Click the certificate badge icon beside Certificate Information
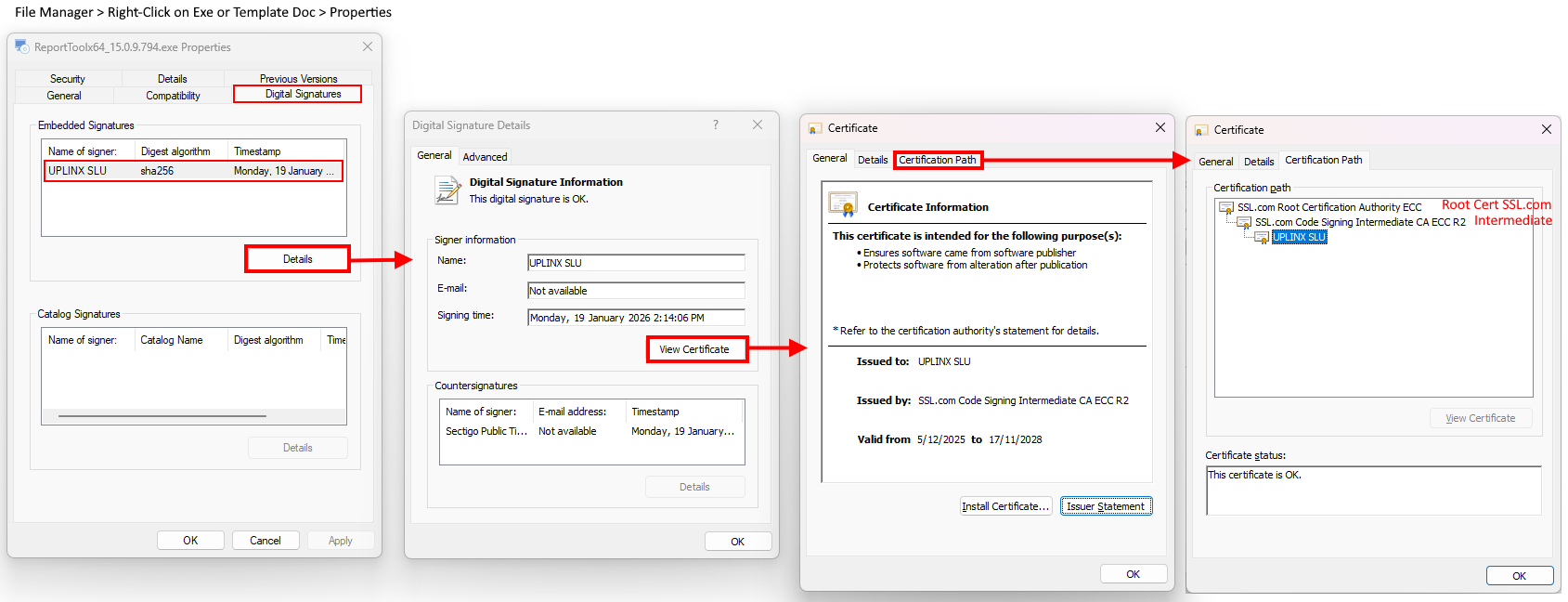 843,204
